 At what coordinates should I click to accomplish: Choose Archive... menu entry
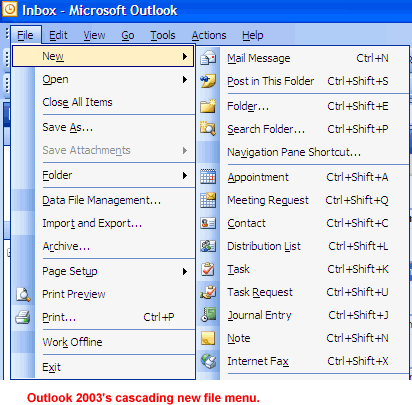(x=103, y=246)
